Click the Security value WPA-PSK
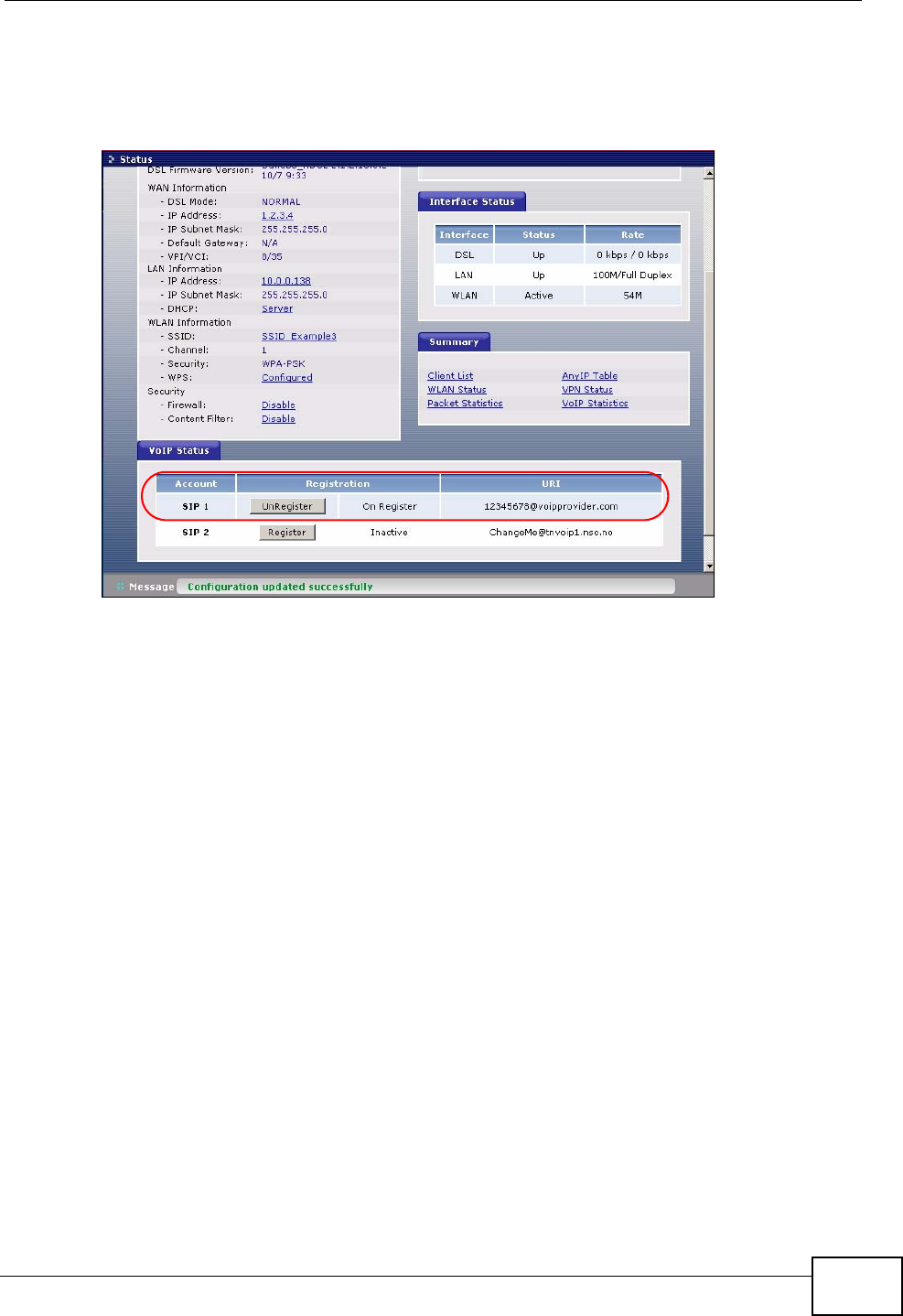This screenshot has width=903, height=1316. [284, 364]
